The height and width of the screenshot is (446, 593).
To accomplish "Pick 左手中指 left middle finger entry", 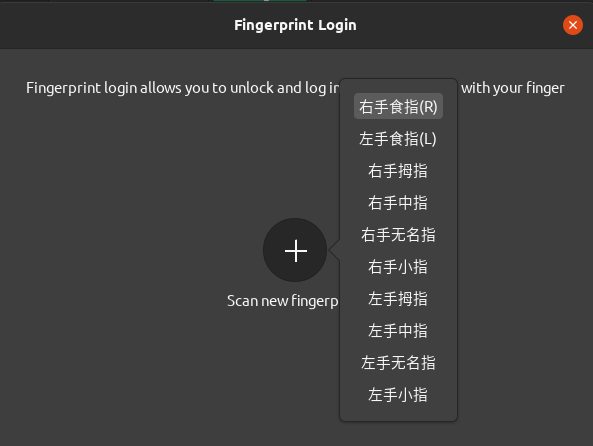I will (x=398, y=331).
